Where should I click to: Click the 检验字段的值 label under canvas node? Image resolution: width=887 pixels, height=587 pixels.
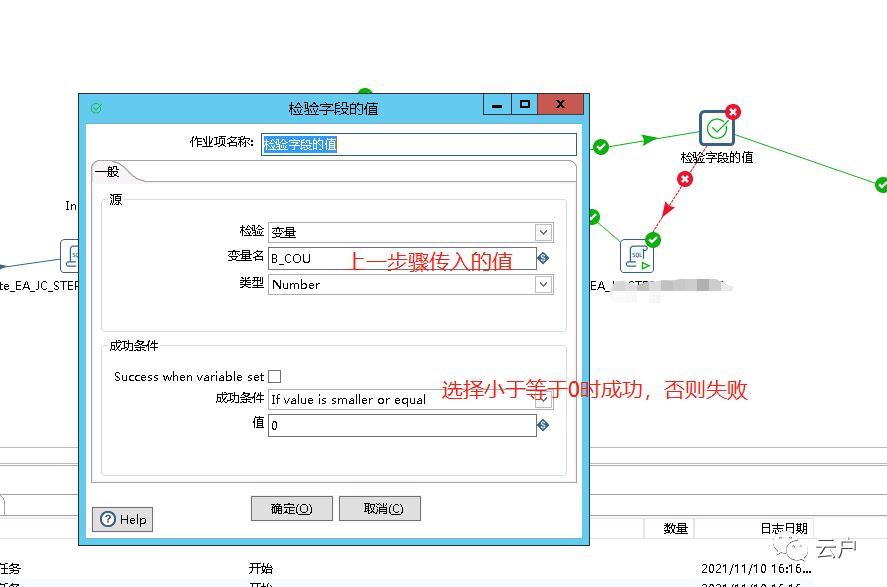[717, 158]
